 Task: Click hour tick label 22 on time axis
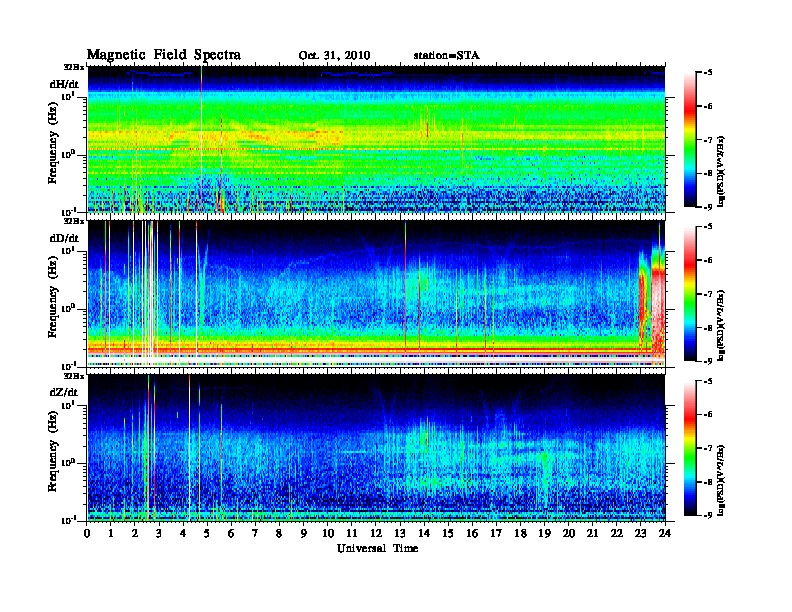[x=617, y=533]
